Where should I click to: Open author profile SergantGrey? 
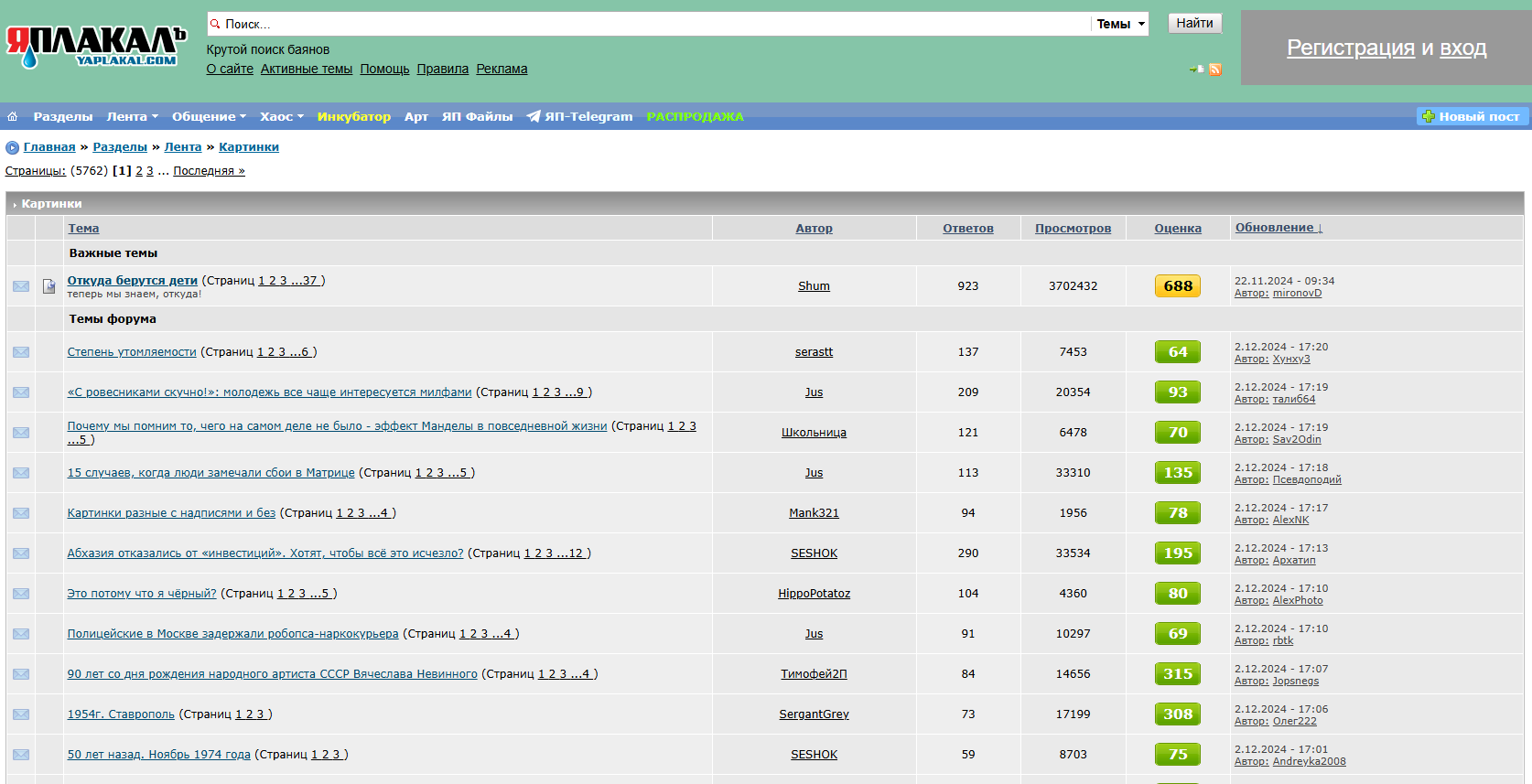(814, 714)
